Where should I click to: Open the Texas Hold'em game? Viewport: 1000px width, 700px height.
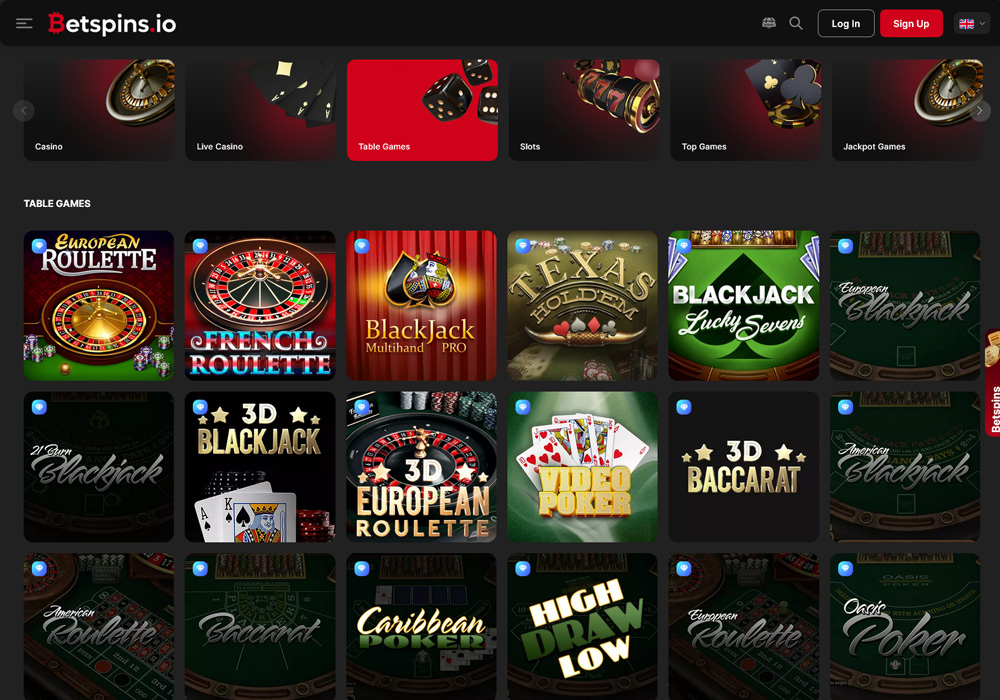(x=582, y=305)
